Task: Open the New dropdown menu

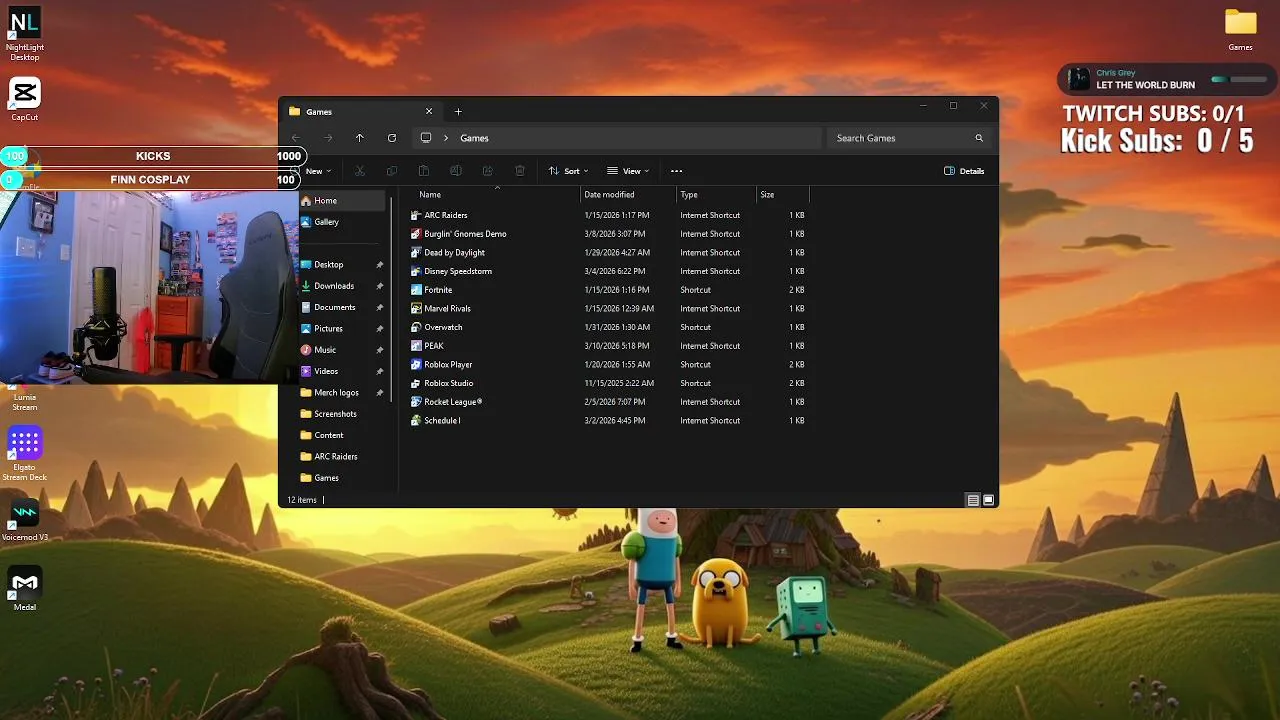Action: 317,171
